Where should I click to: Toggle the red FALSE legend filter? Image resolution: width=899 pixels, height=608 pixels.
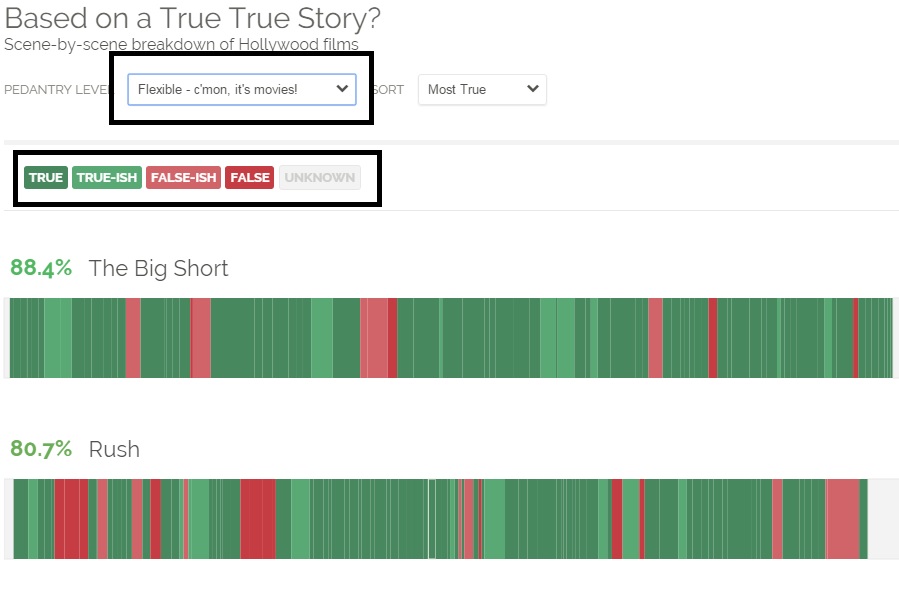250,178
